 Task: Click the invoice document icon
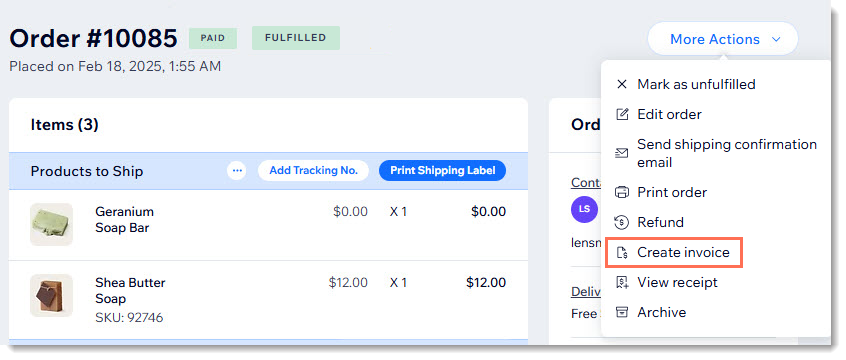622,253
